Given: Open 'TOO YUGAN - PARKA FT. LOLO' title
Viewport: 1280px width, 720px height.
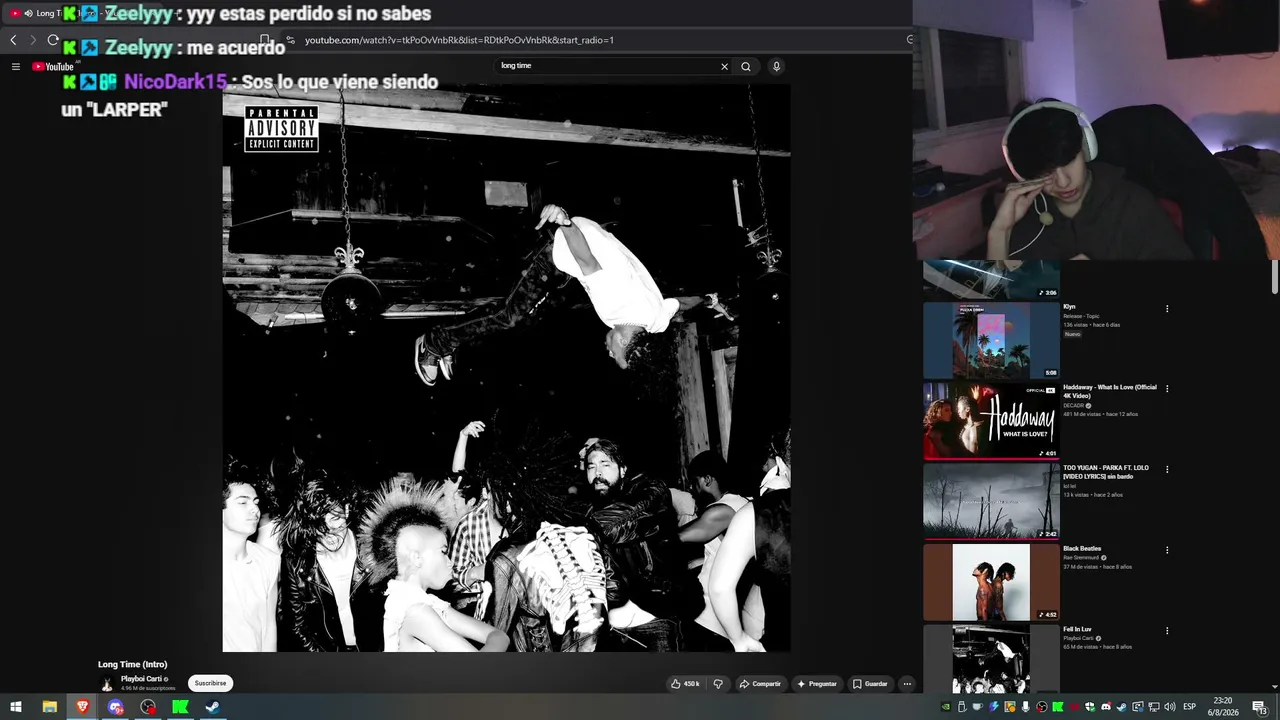Looking at the screenshot, I should (1106, 472).
